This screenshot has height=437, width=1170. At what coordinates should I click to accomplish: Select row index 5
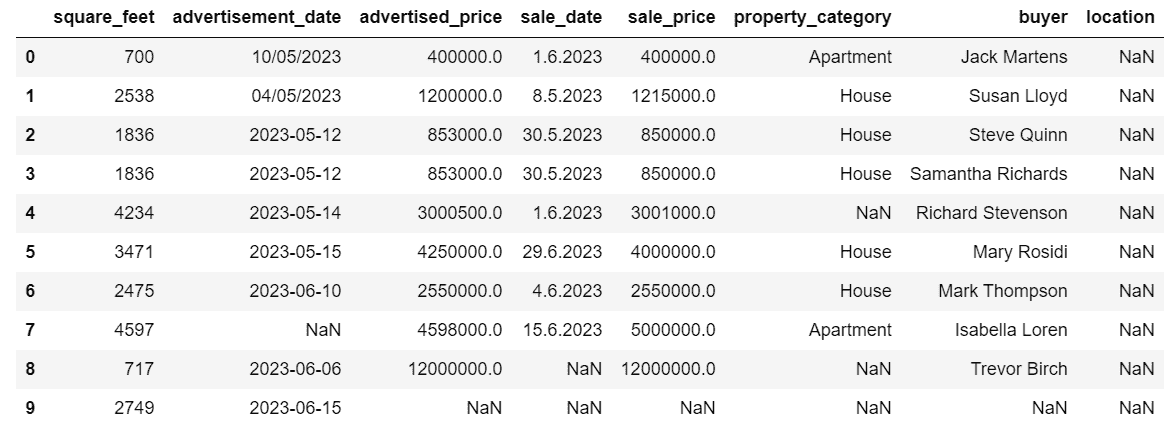click(29, 252)
